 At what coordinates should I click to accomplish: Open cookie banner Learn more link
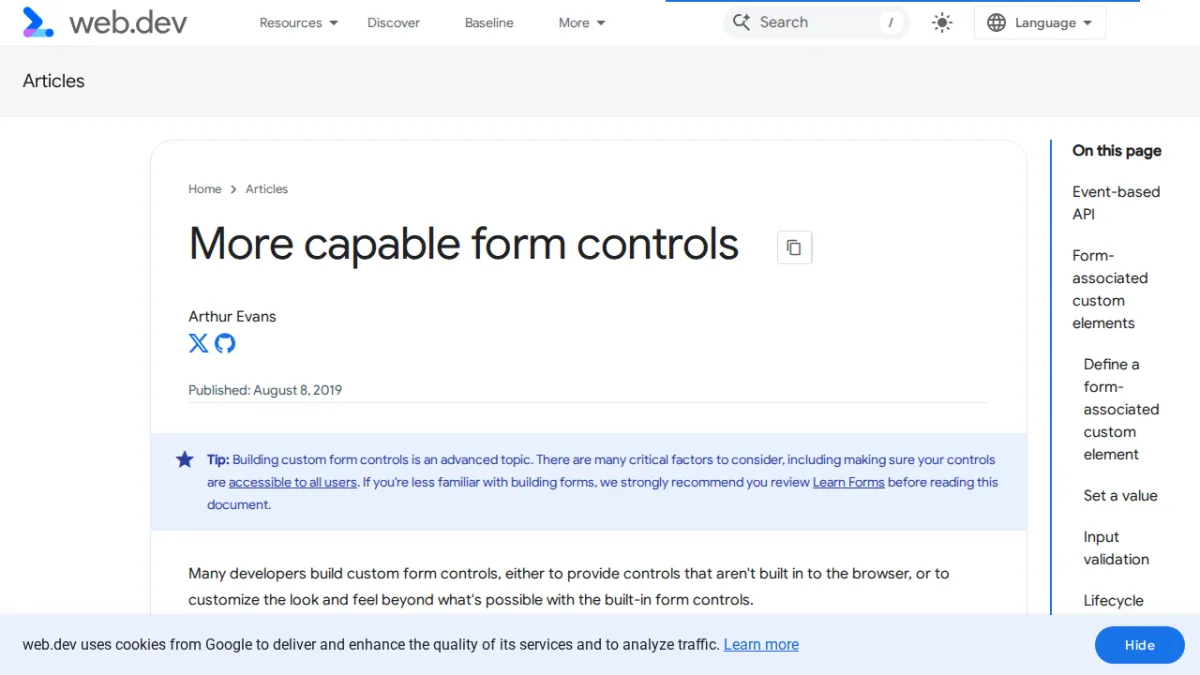761,645
